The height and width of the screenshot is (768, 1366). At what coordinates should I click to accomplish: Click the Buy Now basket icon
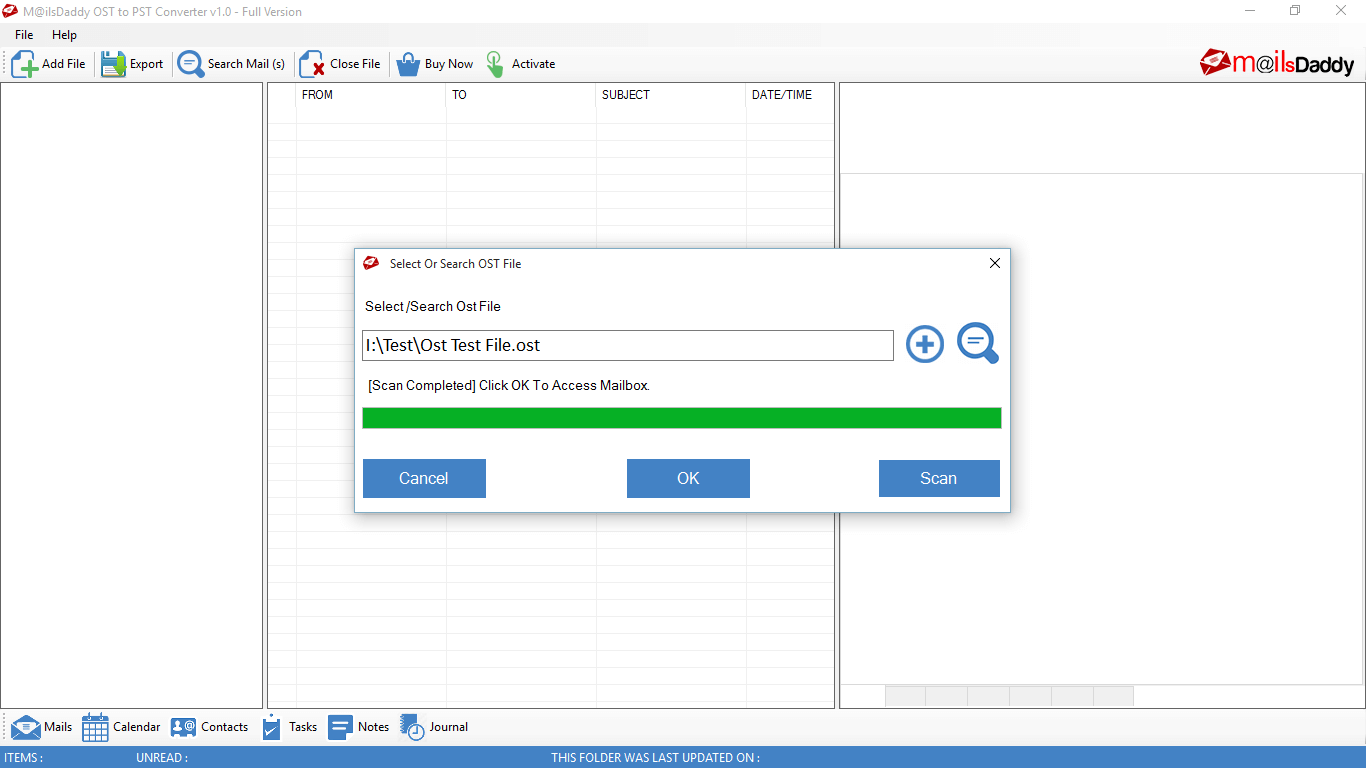[x=408, y=64]
